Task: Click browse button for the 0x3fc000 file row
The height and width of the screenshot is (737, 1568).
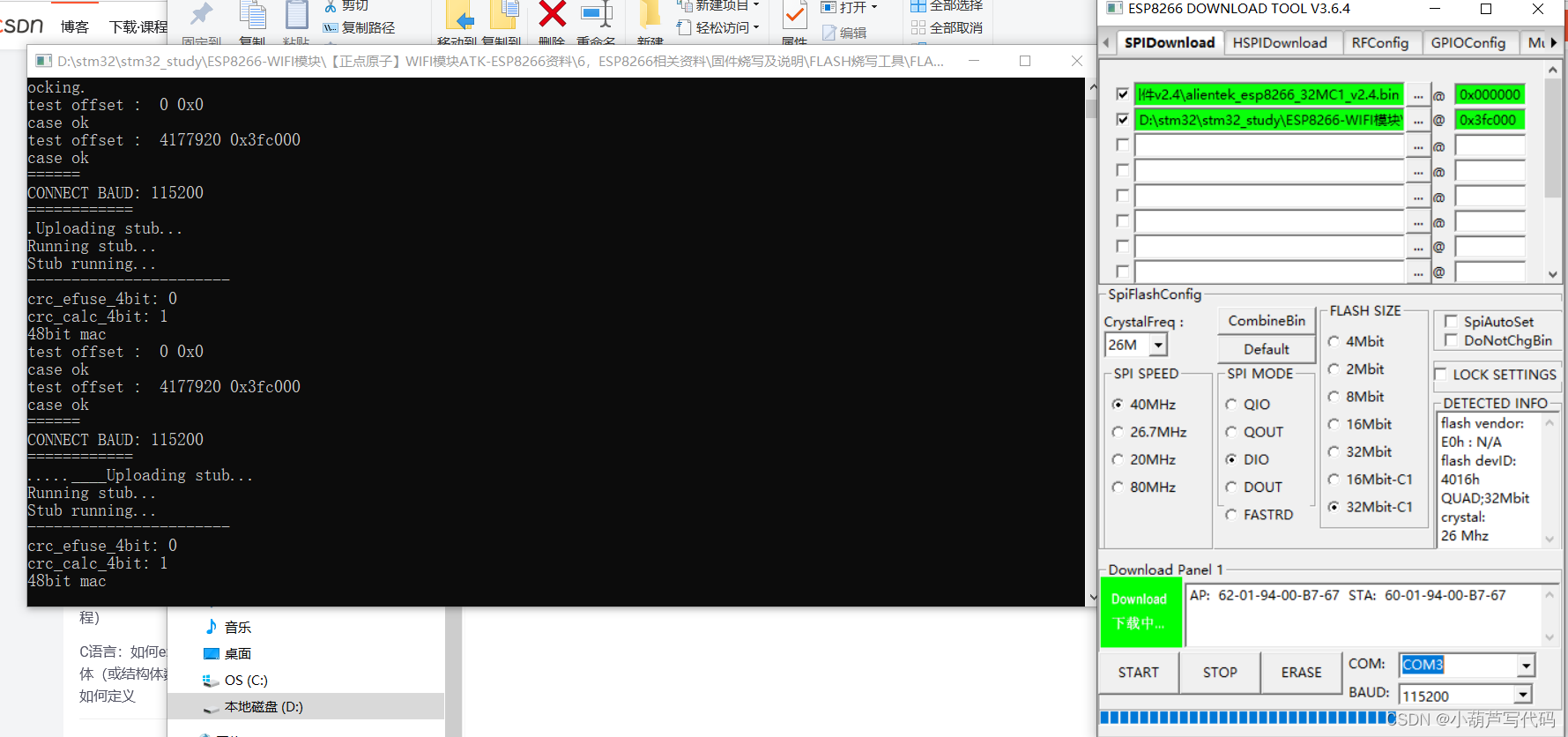Action: click(x=1418, y=120)
